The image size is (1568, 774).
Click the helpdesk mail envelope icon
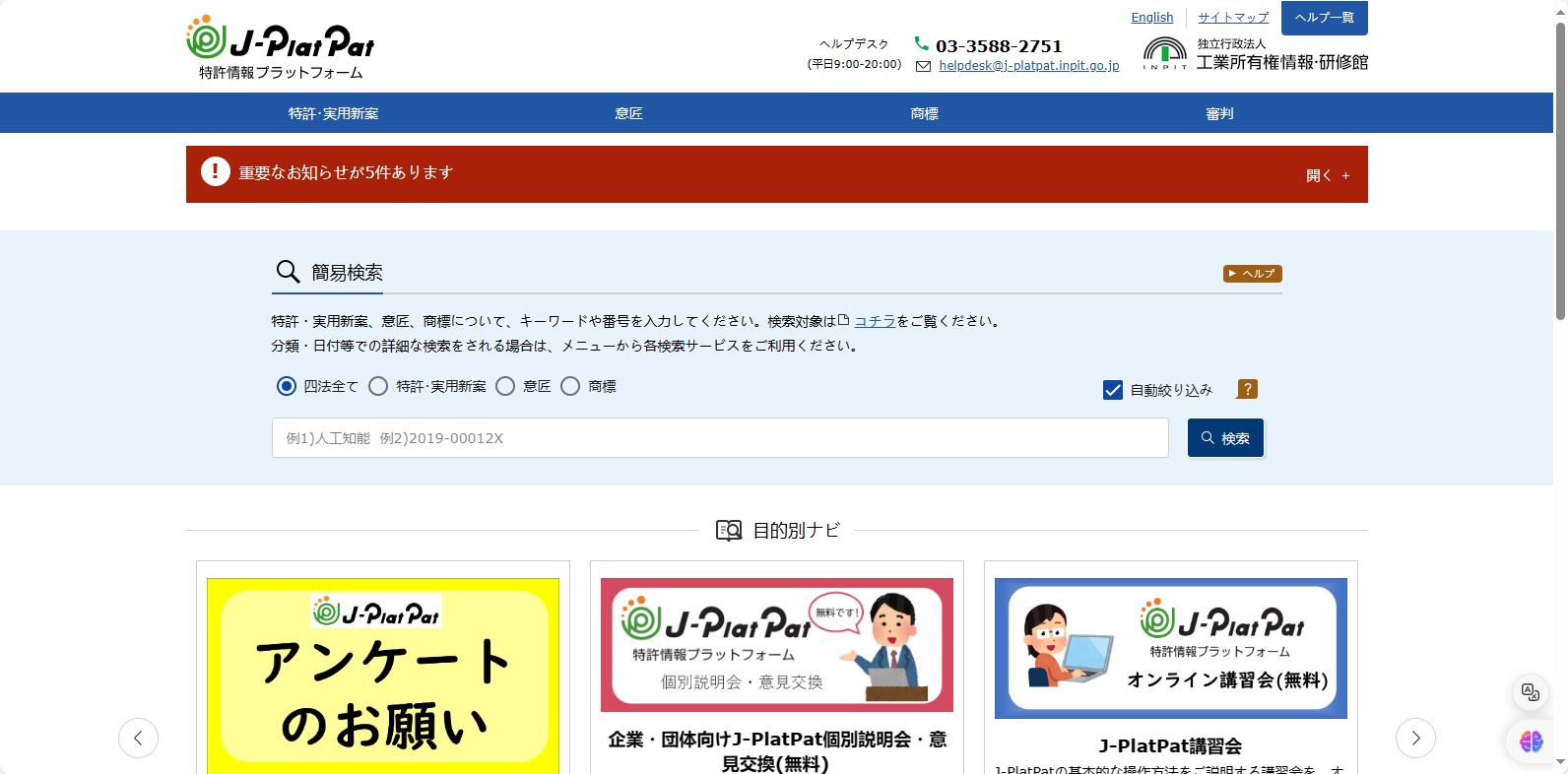click(x=923, y=66)
